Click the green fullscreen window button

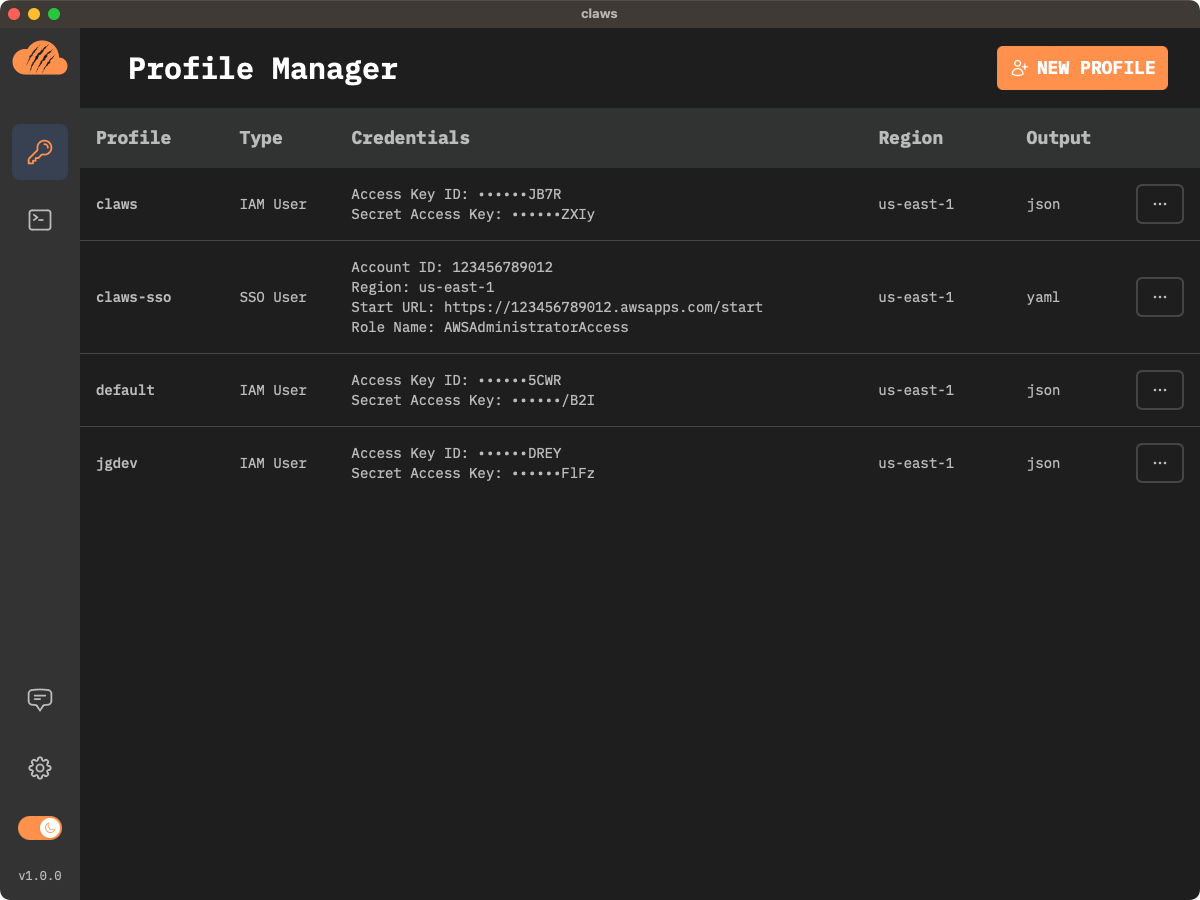[x=54, y=14]
